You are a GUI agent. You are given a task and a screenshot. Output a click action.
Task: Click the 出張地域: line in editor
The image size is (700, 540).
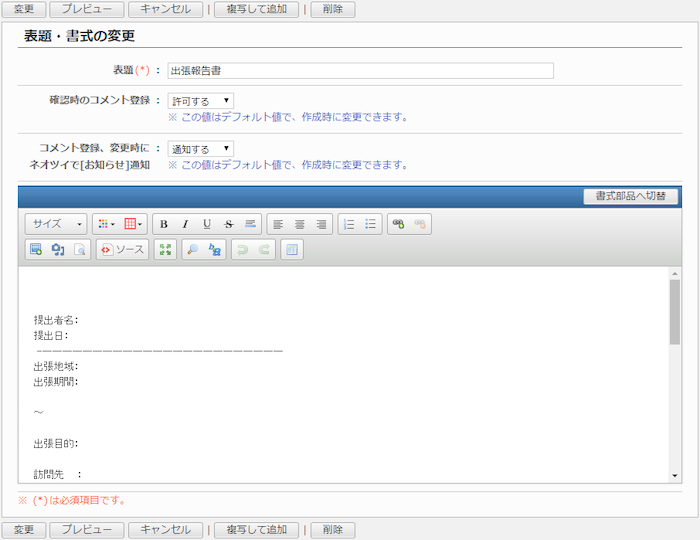coord(56,366)
